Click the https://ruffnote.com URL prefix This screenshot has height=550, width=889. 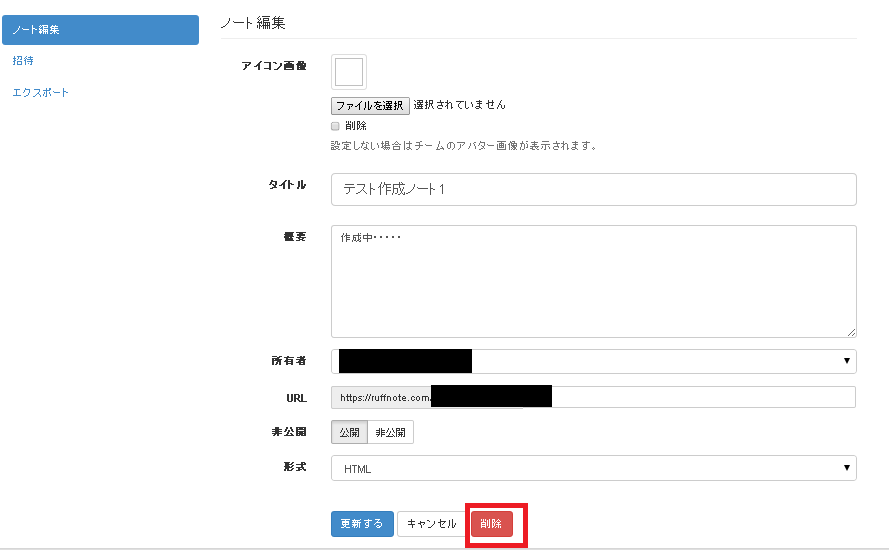point(382,398)
